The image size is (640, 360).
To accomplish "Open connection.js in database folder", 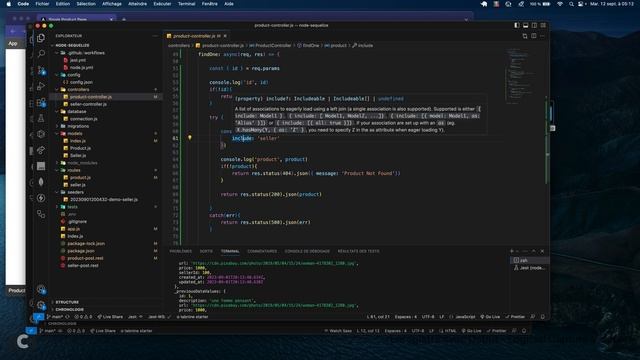I will tap(83, 119).
